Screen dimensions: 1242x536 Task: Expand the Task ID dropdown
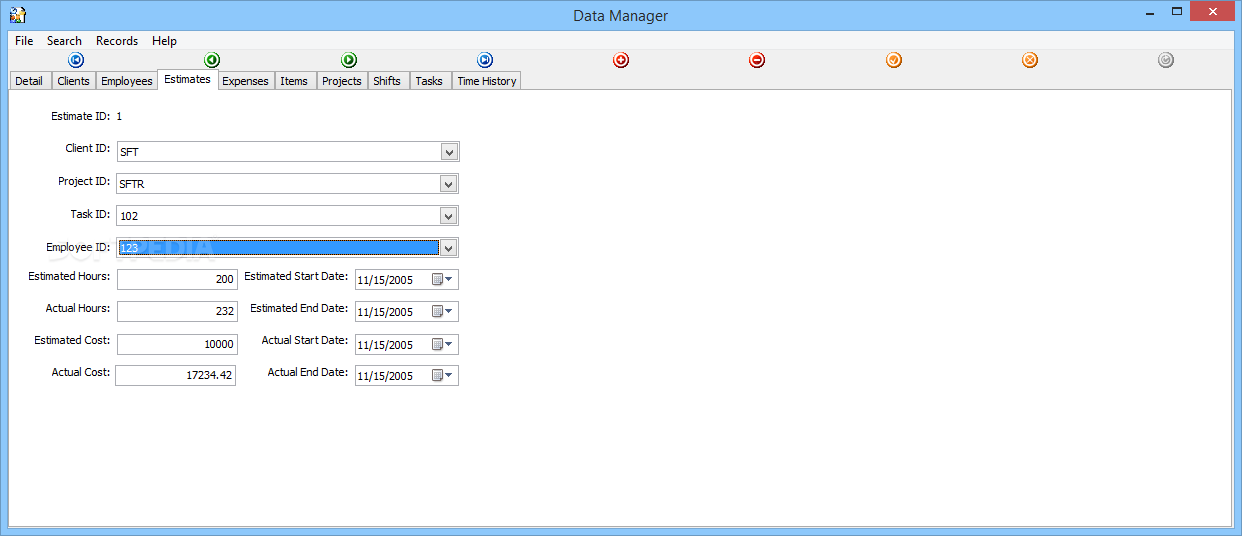(x=450, y=216)
